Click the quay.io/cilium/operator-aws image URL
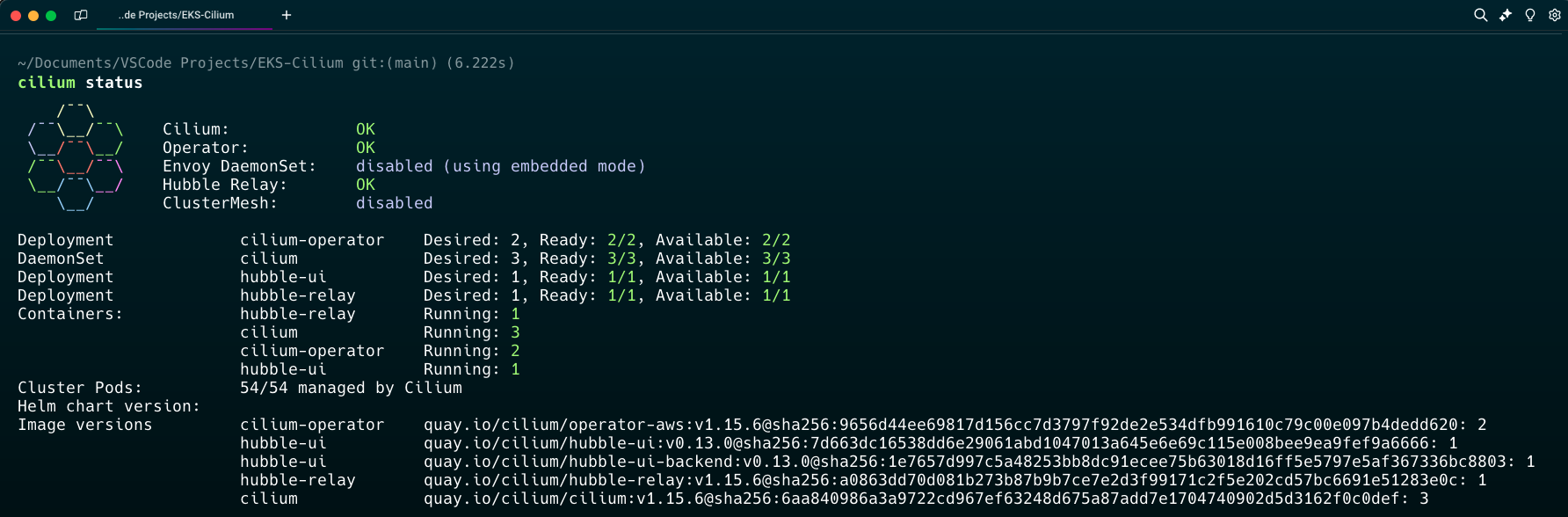 pyautogui.click(x=940, y=425)
